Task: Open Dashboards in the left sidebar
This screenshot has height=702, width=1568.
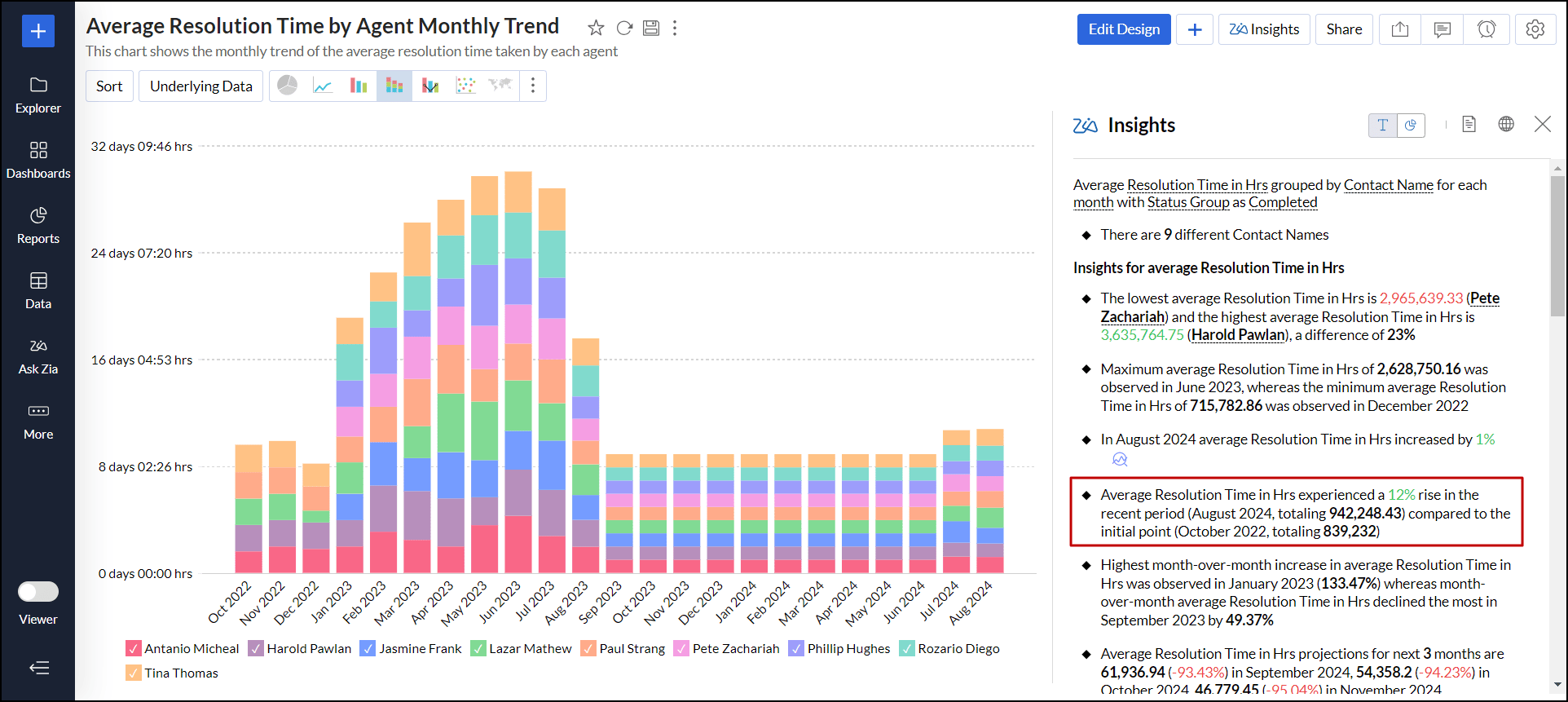Action: pyautogui.click(x=38, y=160)
